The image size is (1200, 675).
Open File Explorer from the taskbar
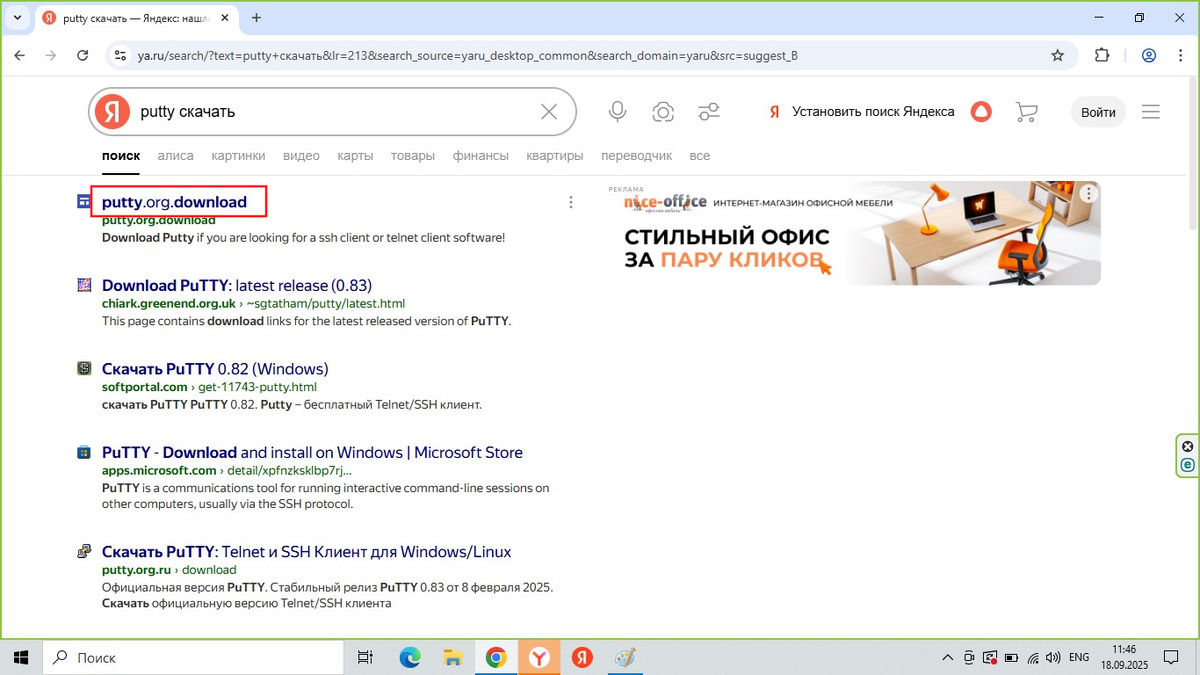[x=452, y=657]
